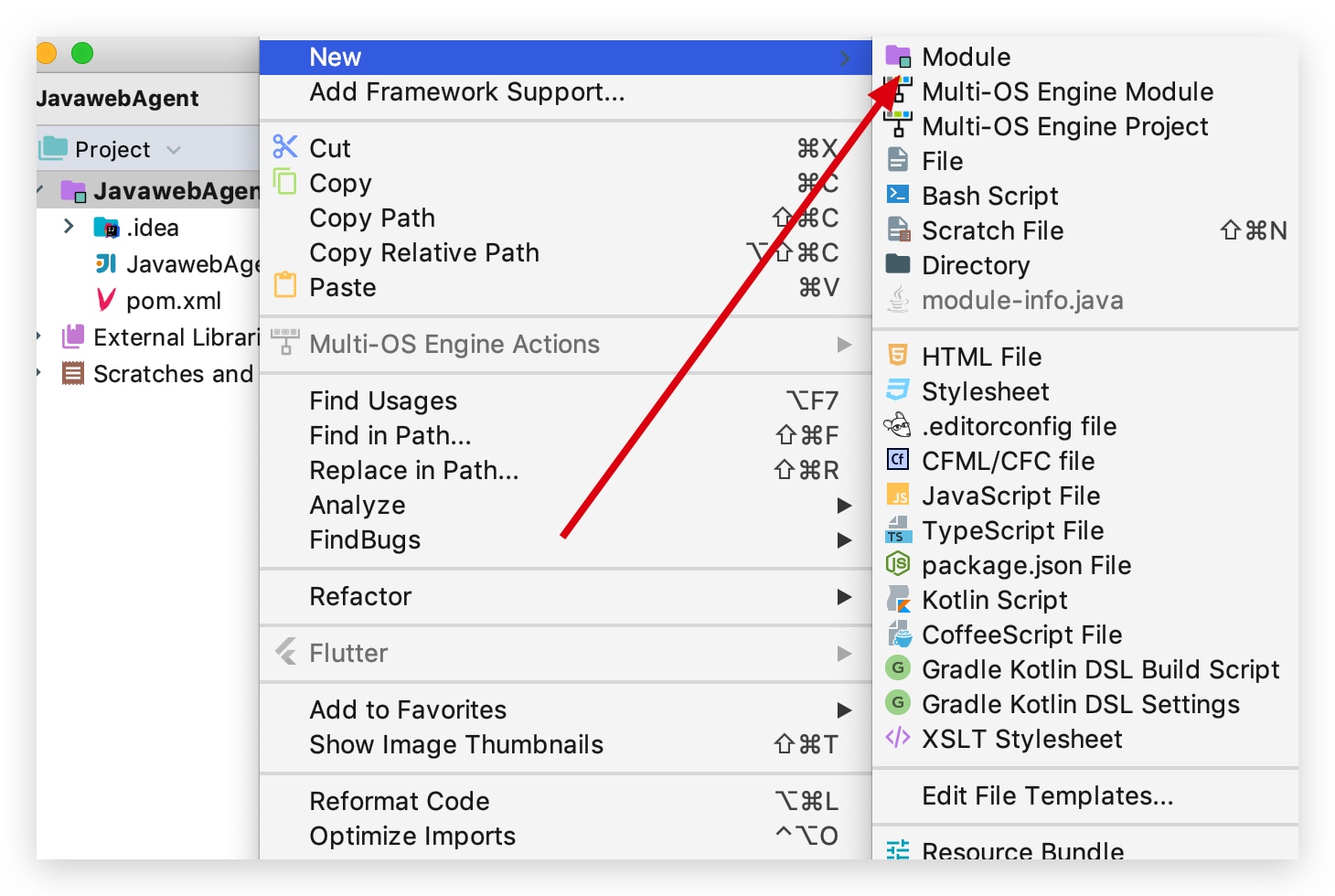This screenshot has height=896, width=1335.
Task: Click the Module icon in the New submenu
Action: 898,57
